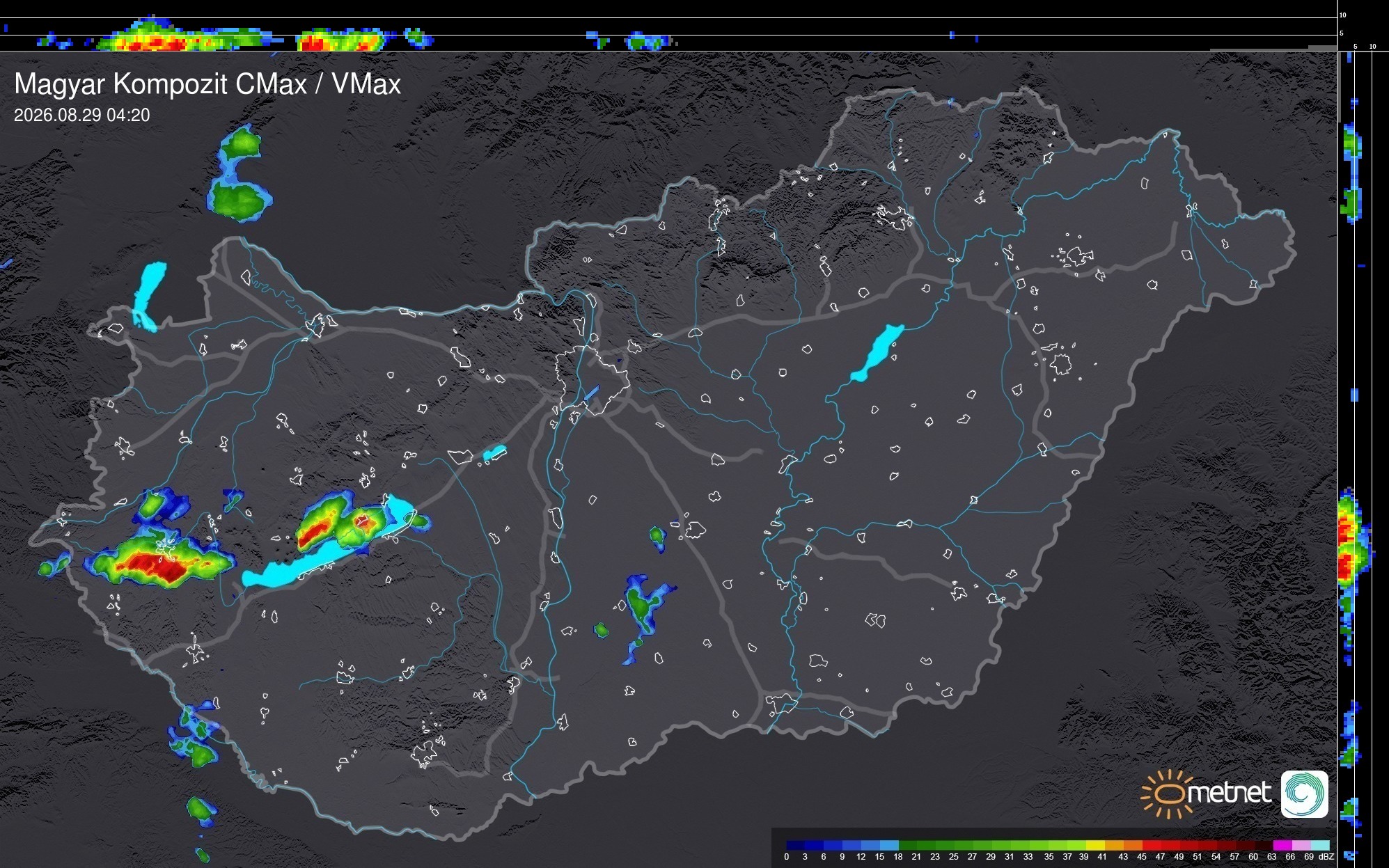
Task: Pick the yellow 39 dBZ legend swatch
Action: click(1095, 845)
